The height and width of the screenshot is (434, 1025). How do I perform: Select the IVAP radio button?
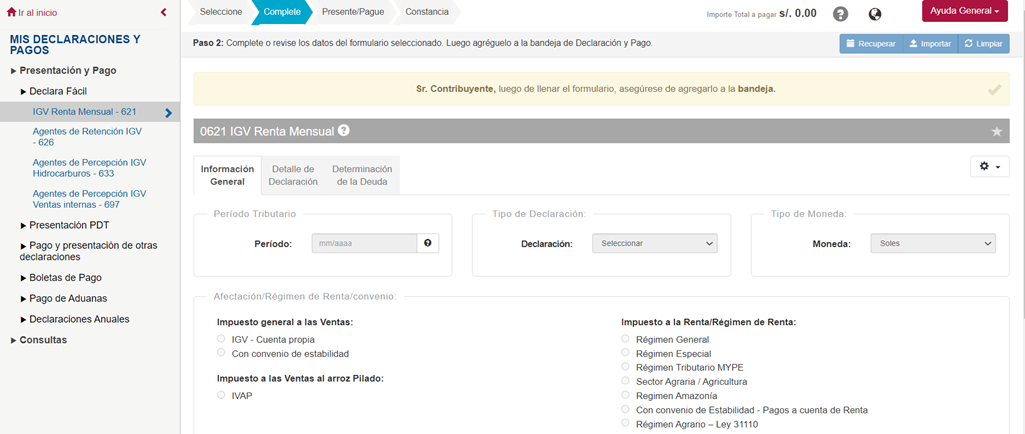click(221, 395)
